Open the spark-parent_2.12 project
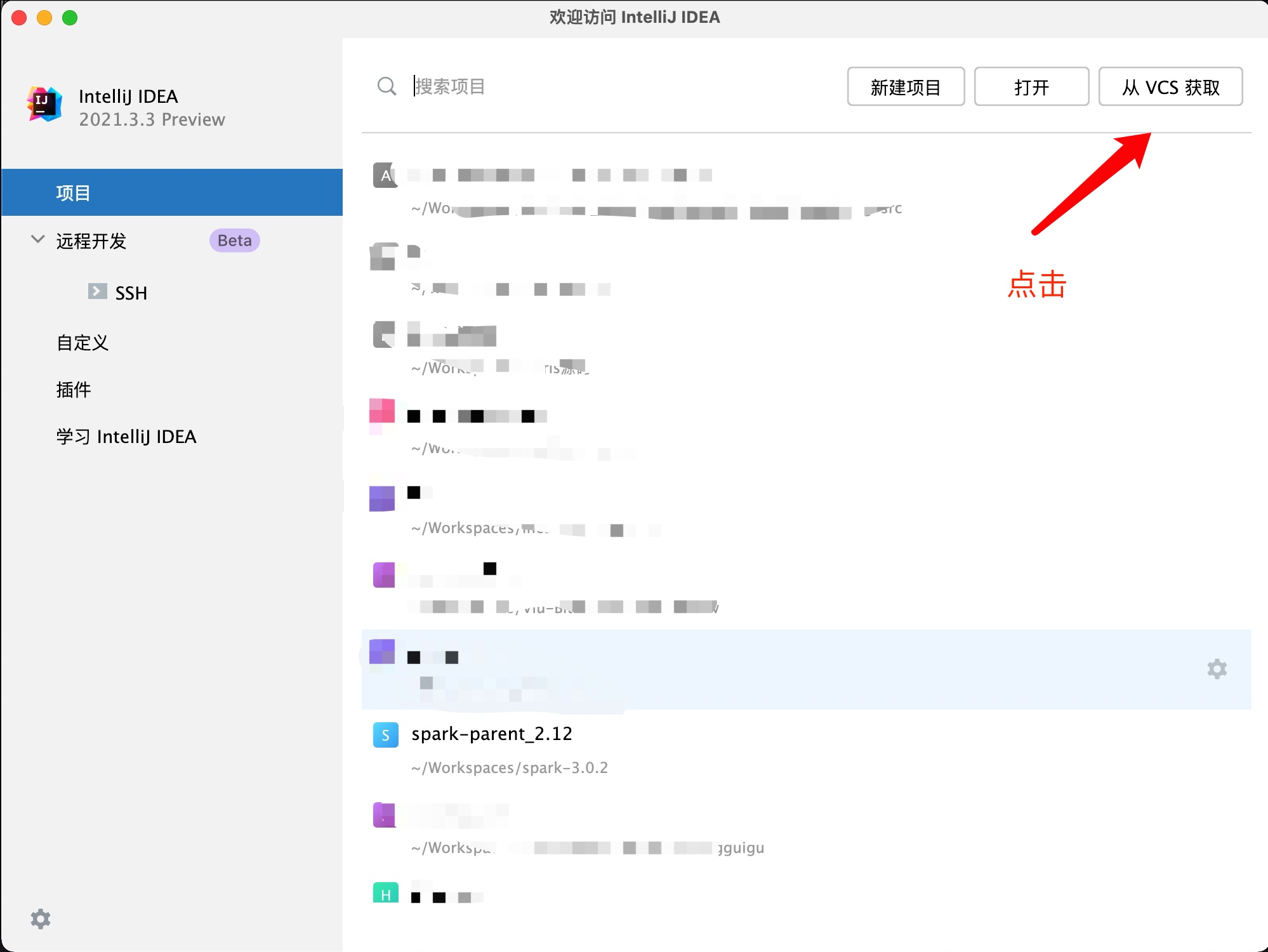Screen dimensions: 1268x952 492,734
